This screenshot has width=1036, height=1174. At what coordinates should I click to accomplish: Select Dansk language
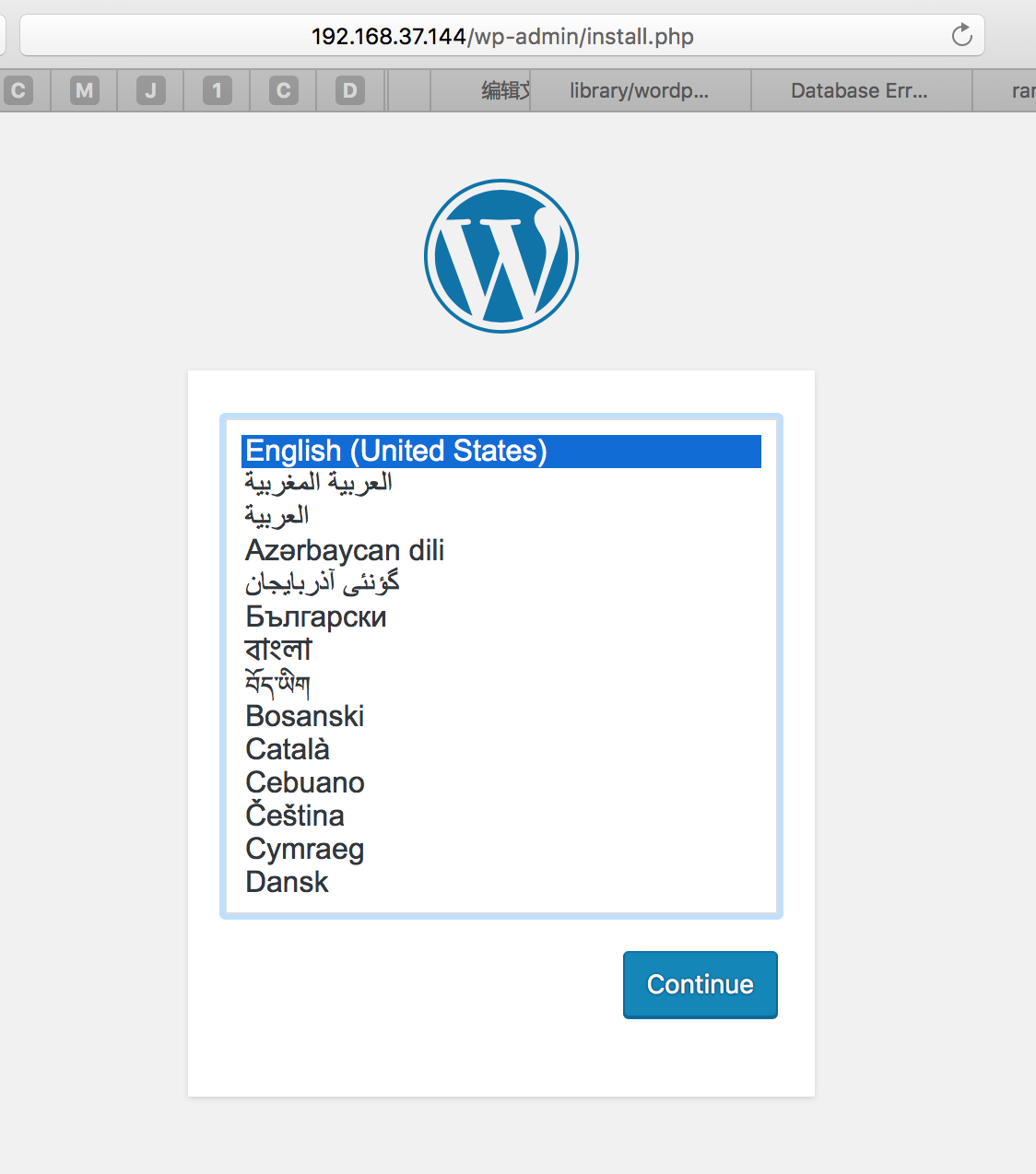click(x=501, y=882)
